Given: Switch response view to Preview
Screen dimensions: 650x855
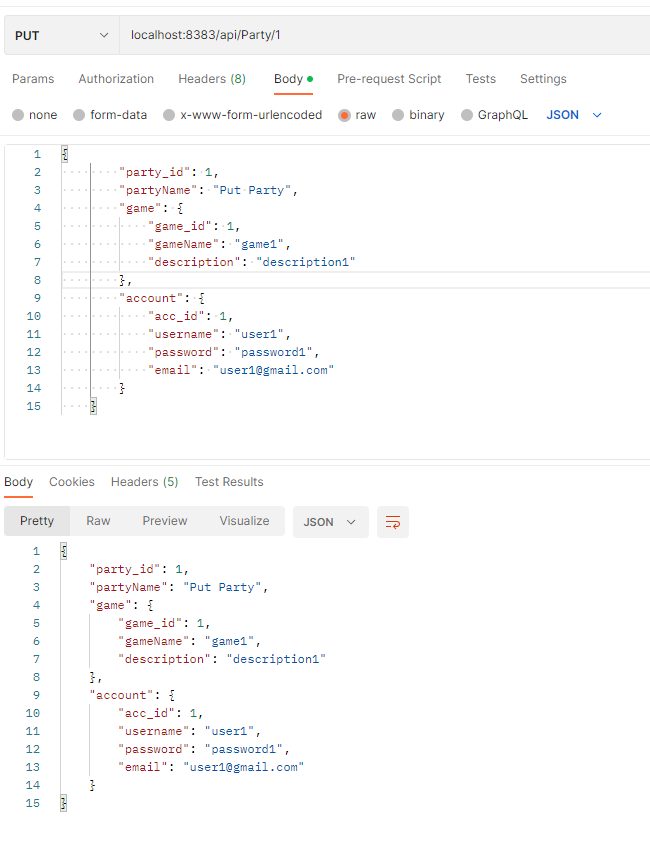Looking at the screenshot, I should click(x=164, y=521).
